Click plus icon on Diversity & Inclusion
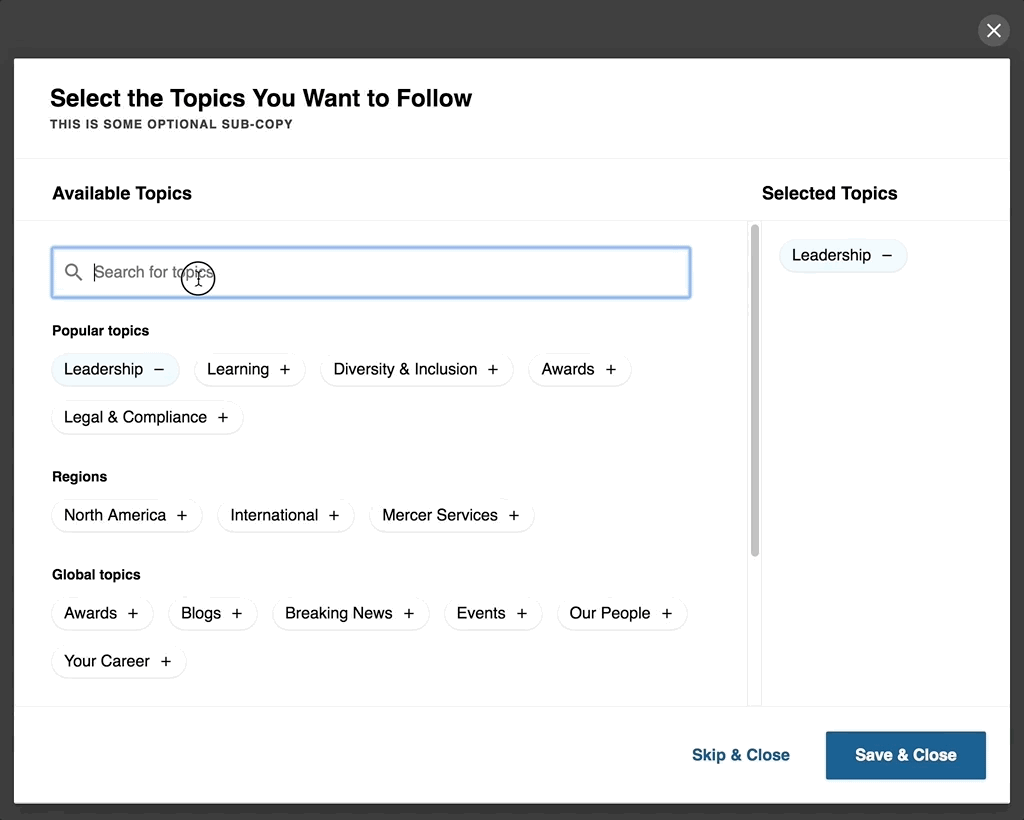Viewport: 1024px width, 820px height. [x=493, y=370]
